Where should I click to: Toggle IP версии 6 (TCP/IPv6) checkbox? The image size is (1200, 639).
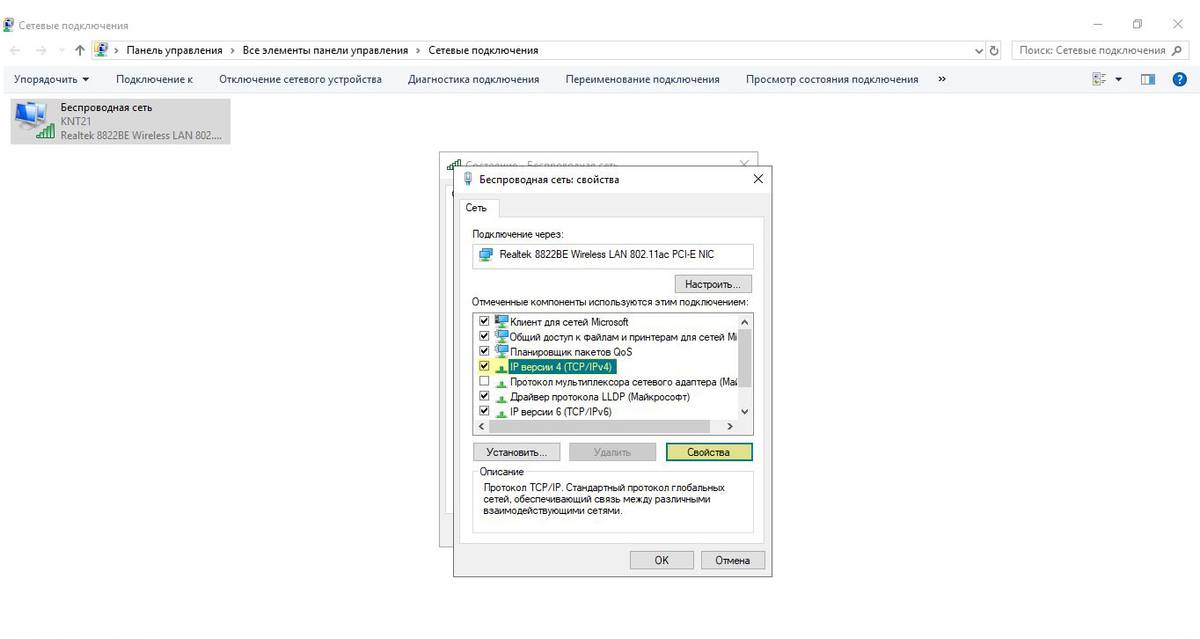click(x=485, y=411)
